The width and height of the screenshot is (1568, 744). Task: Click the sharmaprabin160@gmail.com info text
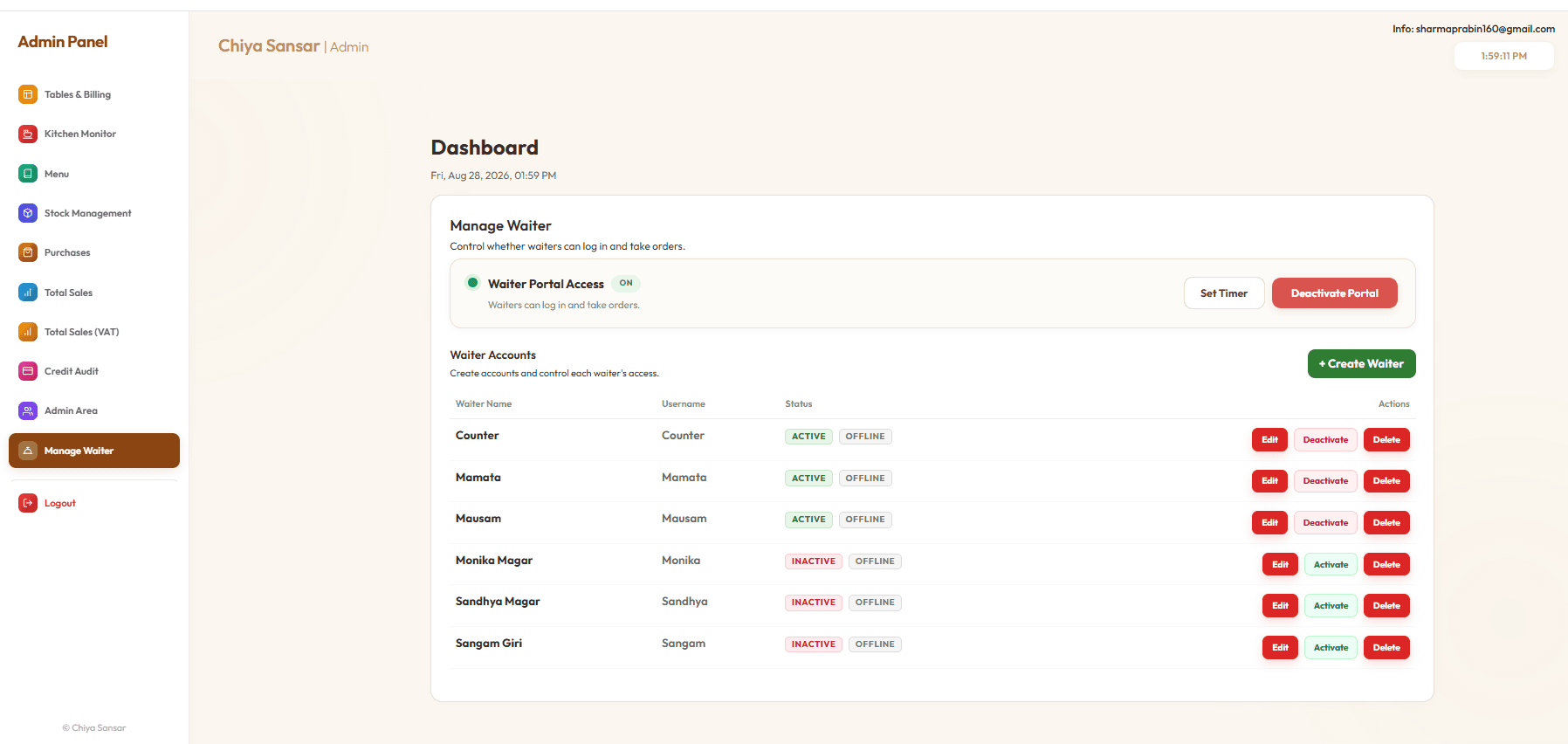pos(1474,29)
